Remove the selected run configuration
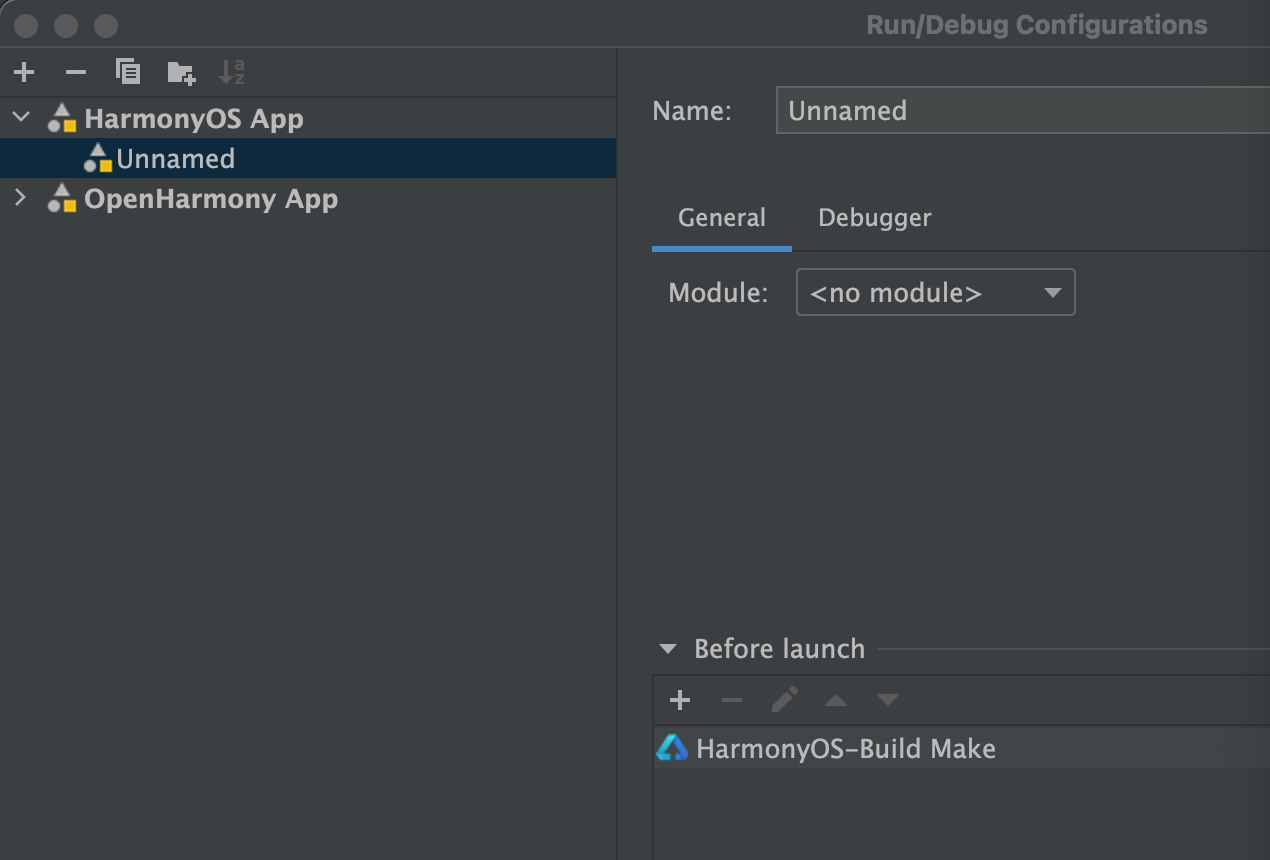 [76, 72]
